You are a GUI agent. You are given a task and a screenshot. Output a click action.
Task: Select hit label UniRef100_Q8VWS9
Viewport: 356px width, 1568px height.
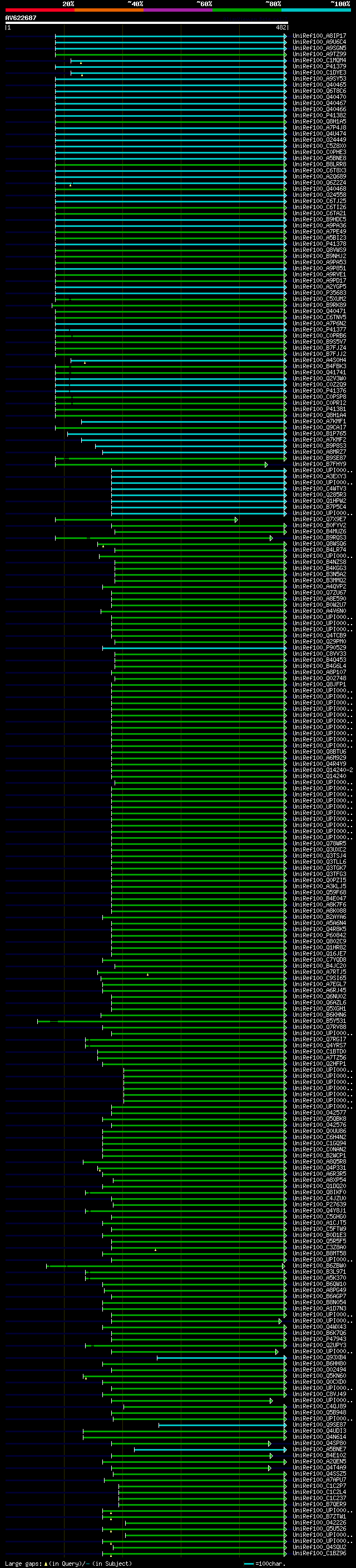click(319, 250)
